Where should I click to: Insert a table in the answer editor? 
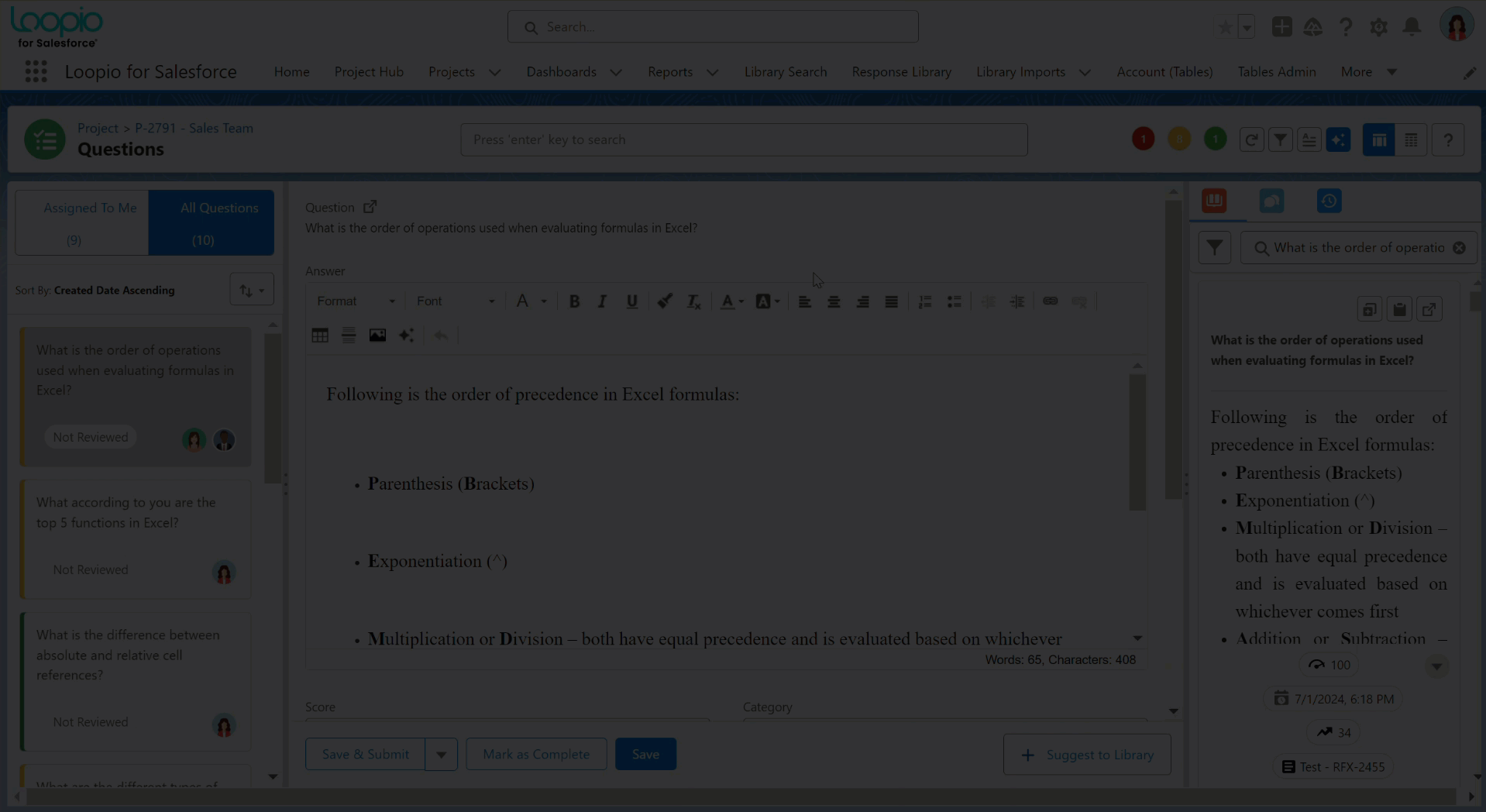tap(320, 335)
